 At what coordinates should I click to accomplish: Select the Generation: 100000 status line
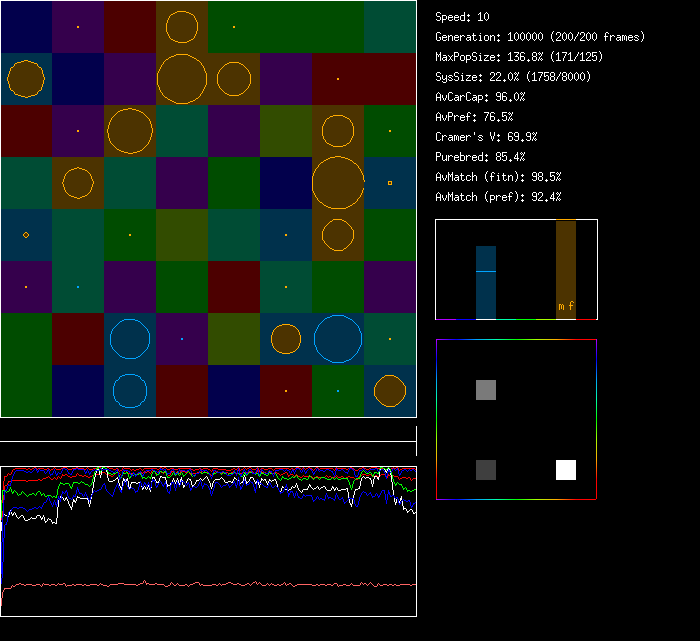coord(540,37)
